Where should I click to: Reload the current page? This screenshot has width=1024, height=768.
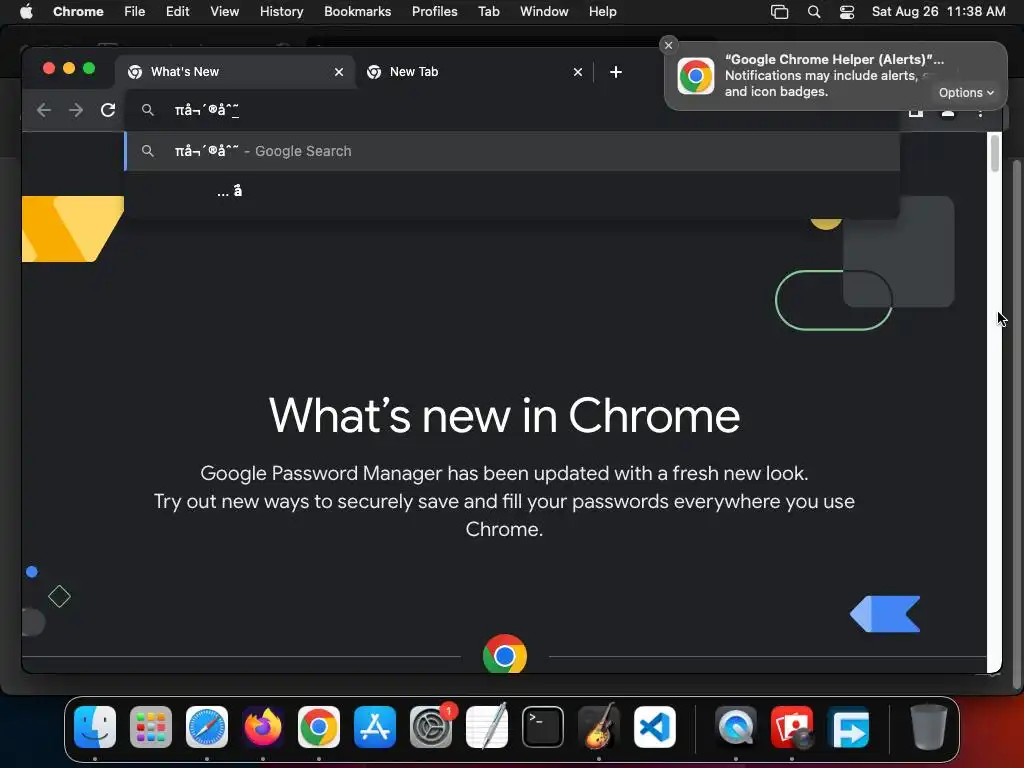(x=108, y=110)
